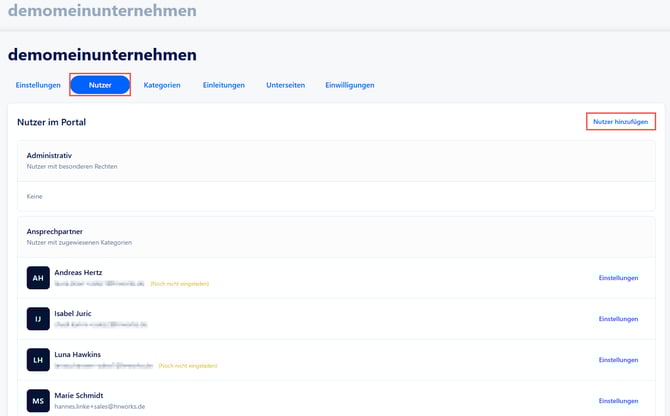Go to the Einleitungen tab
Viewport: 670px width, 416px height.
[223, 85]
